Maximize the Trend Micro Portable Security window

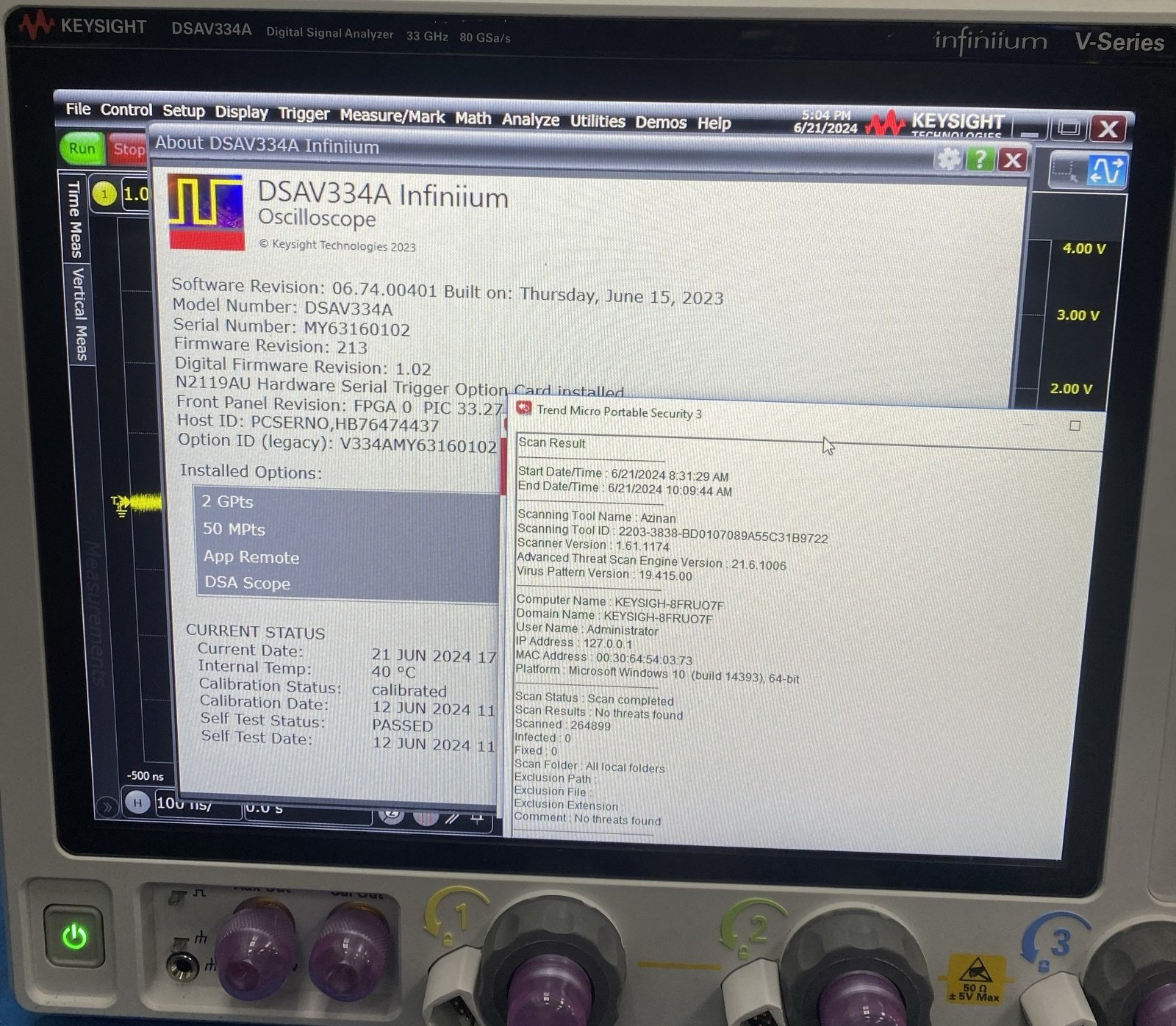(x=1075, y=426)
